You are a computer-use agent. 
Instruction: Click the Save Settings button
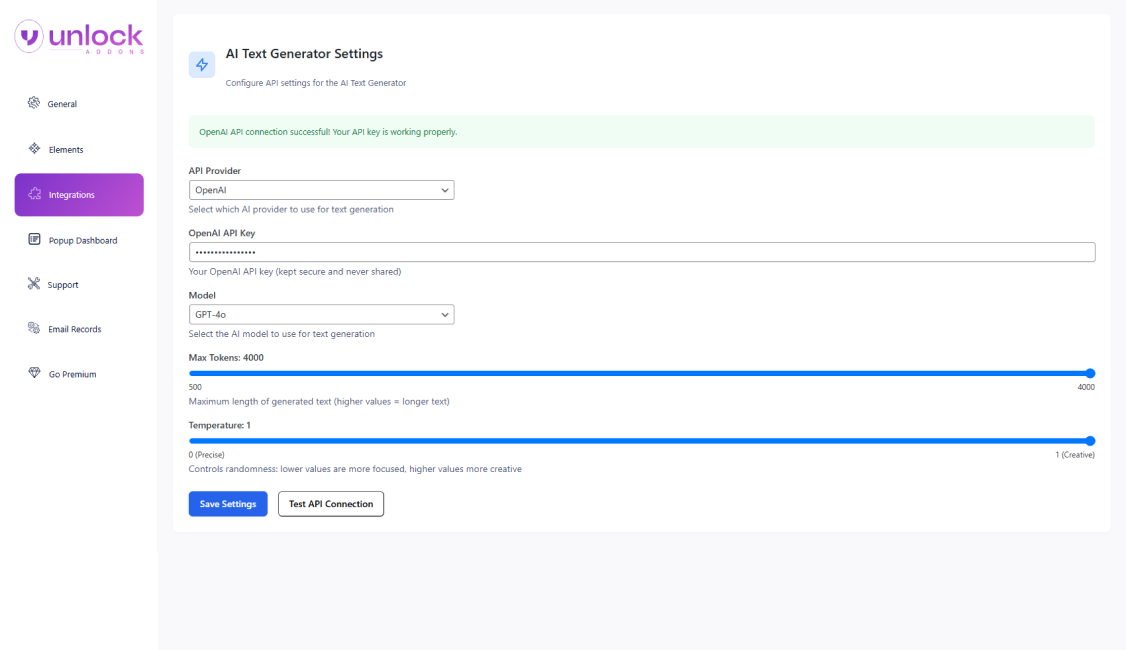[227, 503]
